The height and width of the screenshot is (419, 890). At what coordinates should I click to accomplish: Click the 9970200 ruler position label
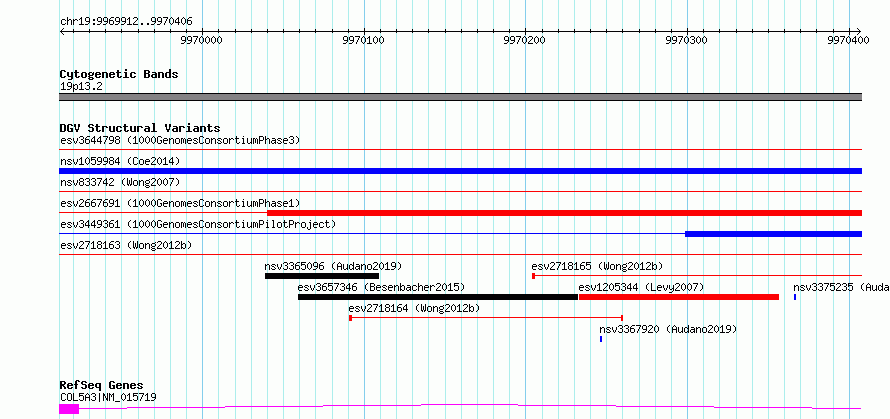(525, 41)
